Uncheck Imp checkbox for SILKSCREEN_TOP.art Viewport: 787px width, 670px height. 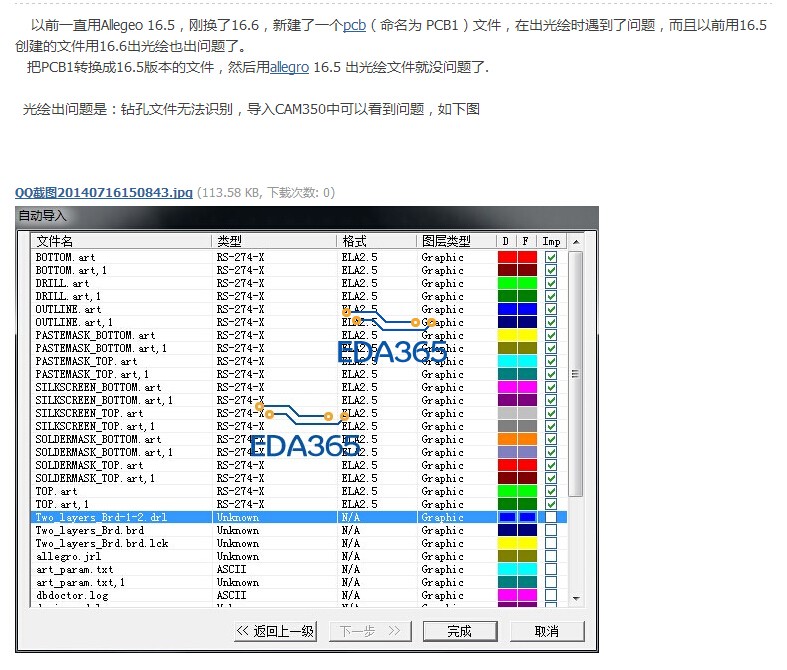tap(551, 413)
